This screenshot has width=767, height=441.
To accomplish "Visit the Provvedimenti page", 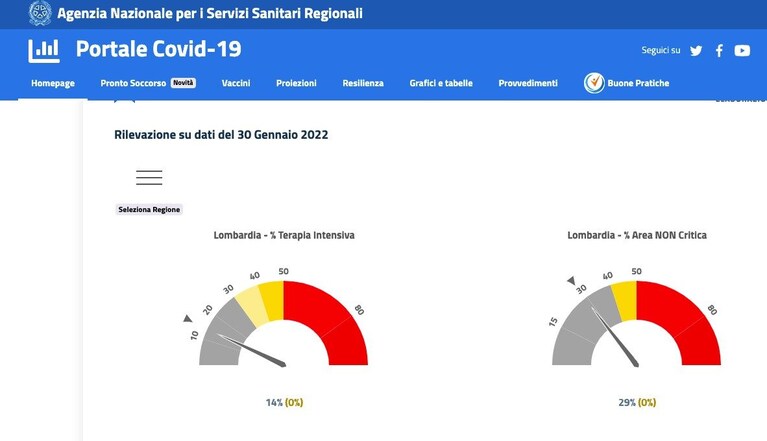I will pyautogui.click(x=528, y=83).
